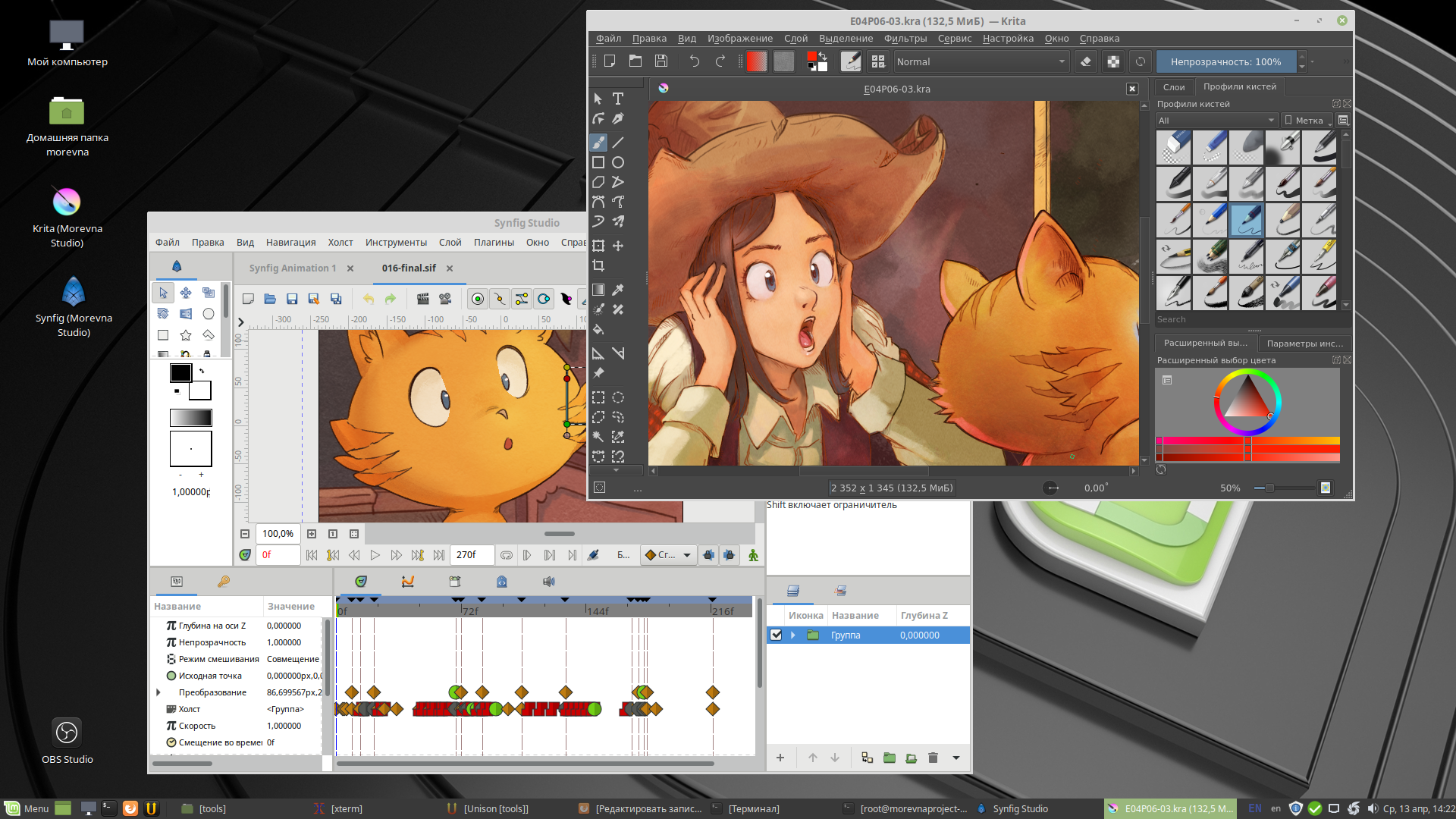Select the Contiguous (magic wand) Selection tool

point(598,437)
